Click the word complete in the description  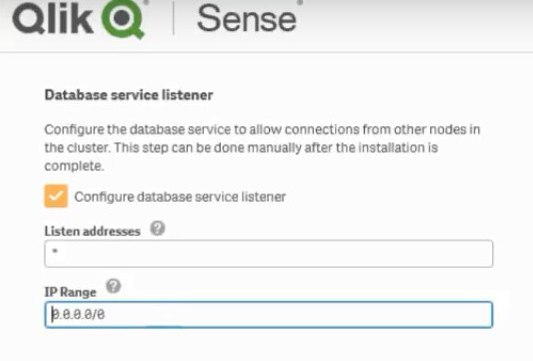(x=74, y=166)
